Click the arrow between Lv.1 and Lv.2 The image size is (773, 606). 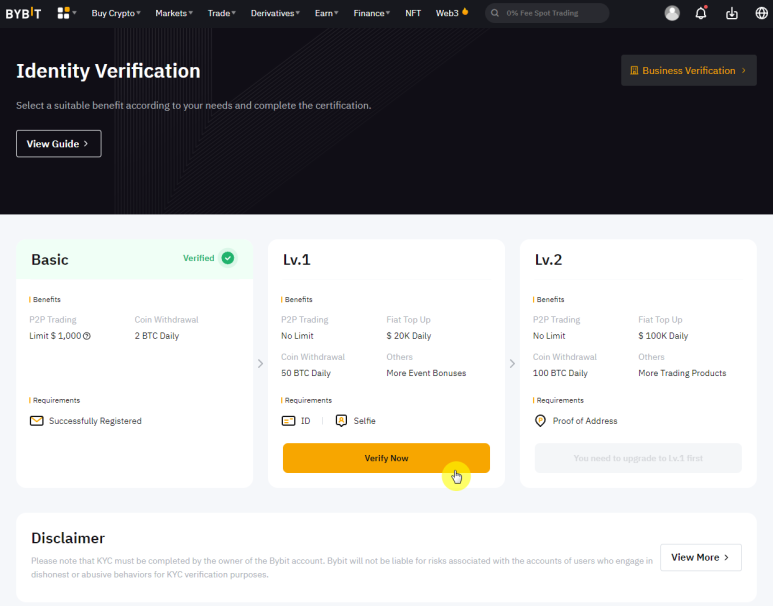[512, 363]
